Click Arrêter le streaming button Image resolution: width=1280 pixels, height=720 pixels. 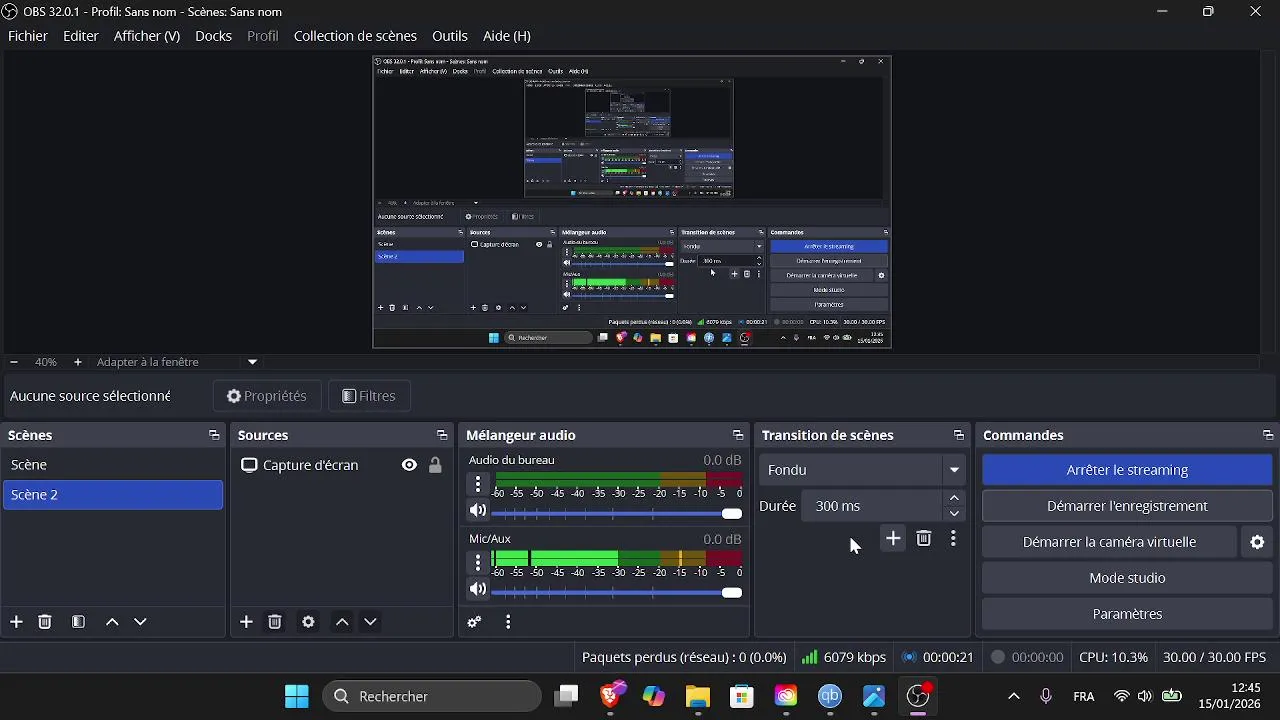[1127, 470]
